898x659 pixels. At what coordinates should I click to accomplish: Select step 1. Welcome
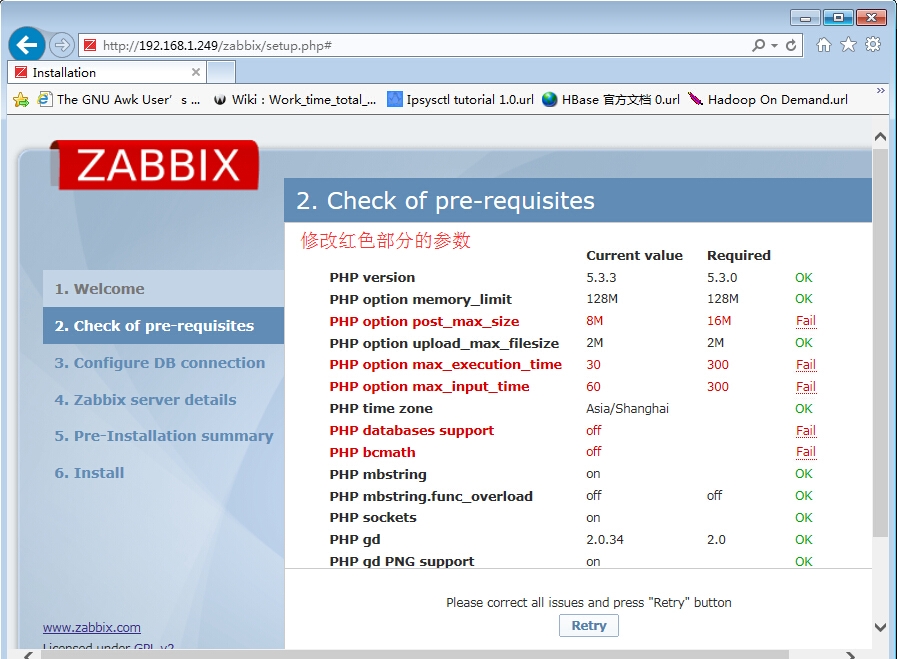coord(163,289)
